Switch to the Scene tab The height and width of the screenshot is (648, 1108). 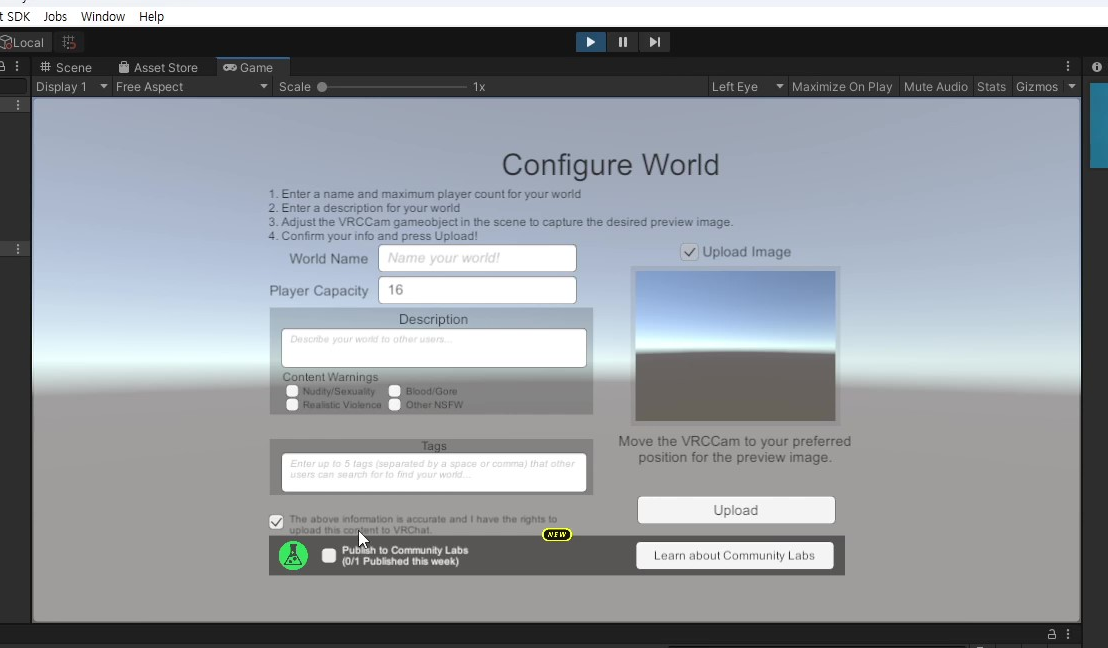(x=66, y=67)
